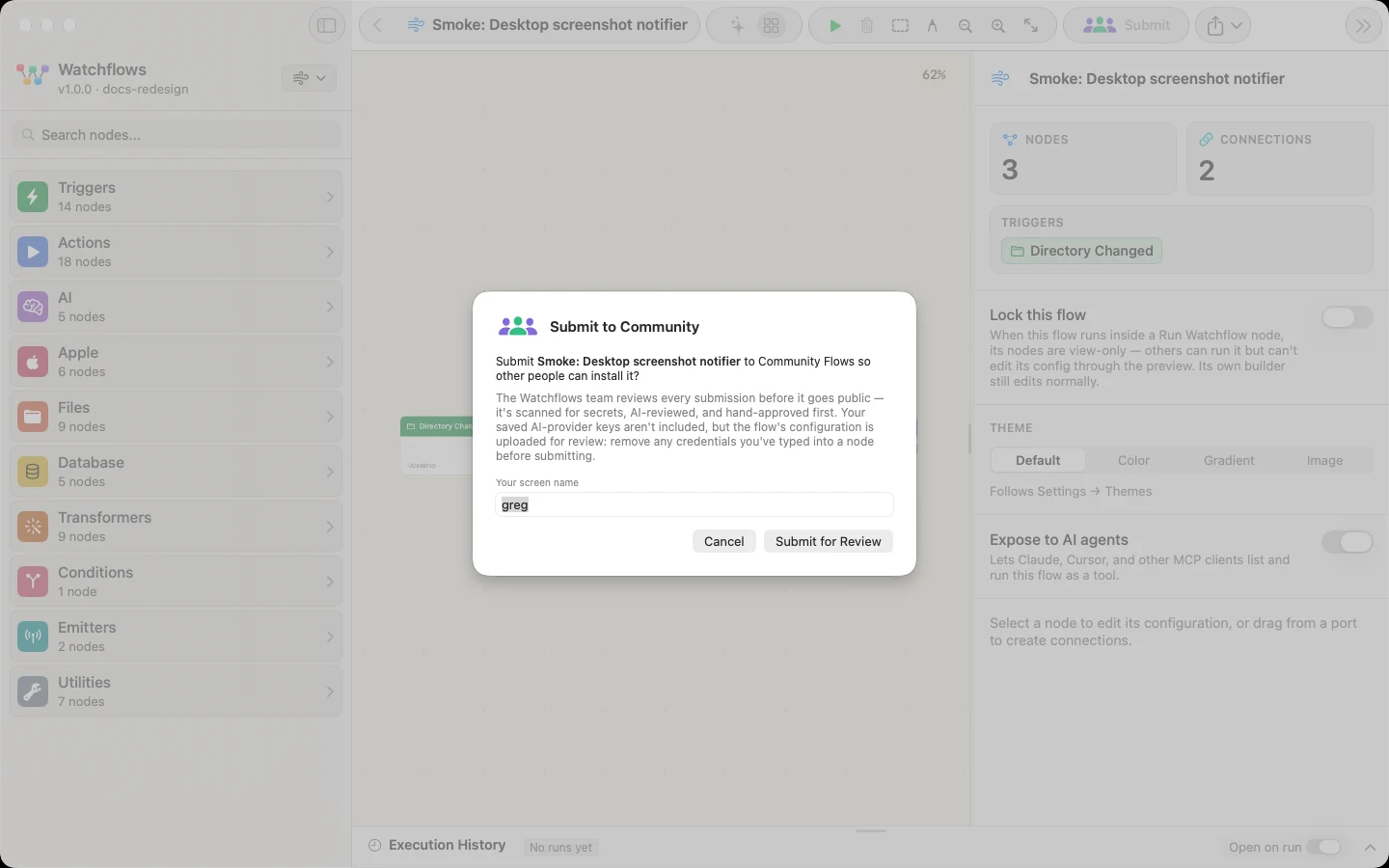
Task: Select the Gradient theme tab
Action: (1229, 461)
